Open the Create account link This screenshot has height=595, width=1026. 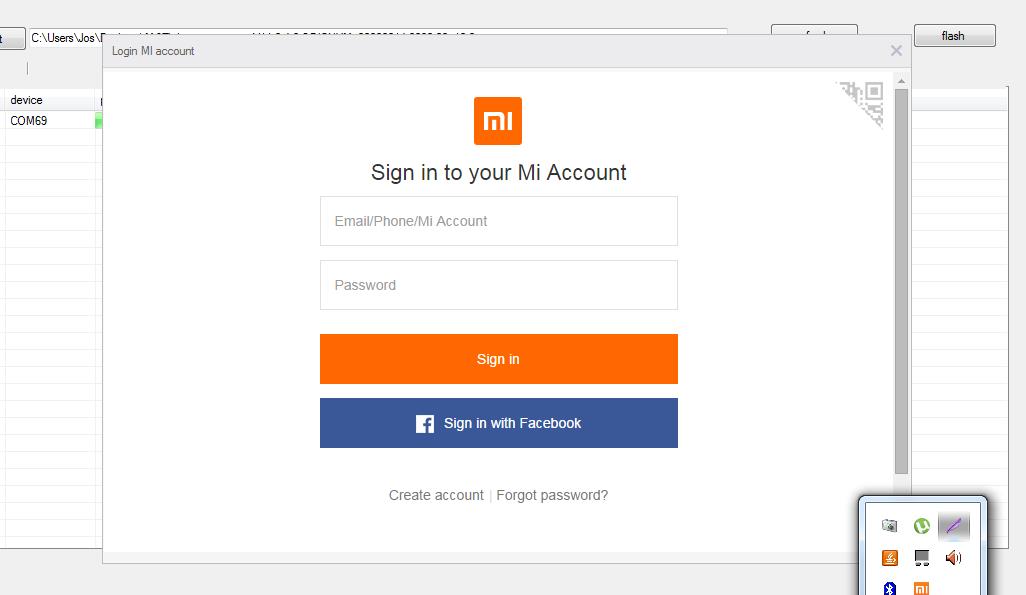(436, 495)
